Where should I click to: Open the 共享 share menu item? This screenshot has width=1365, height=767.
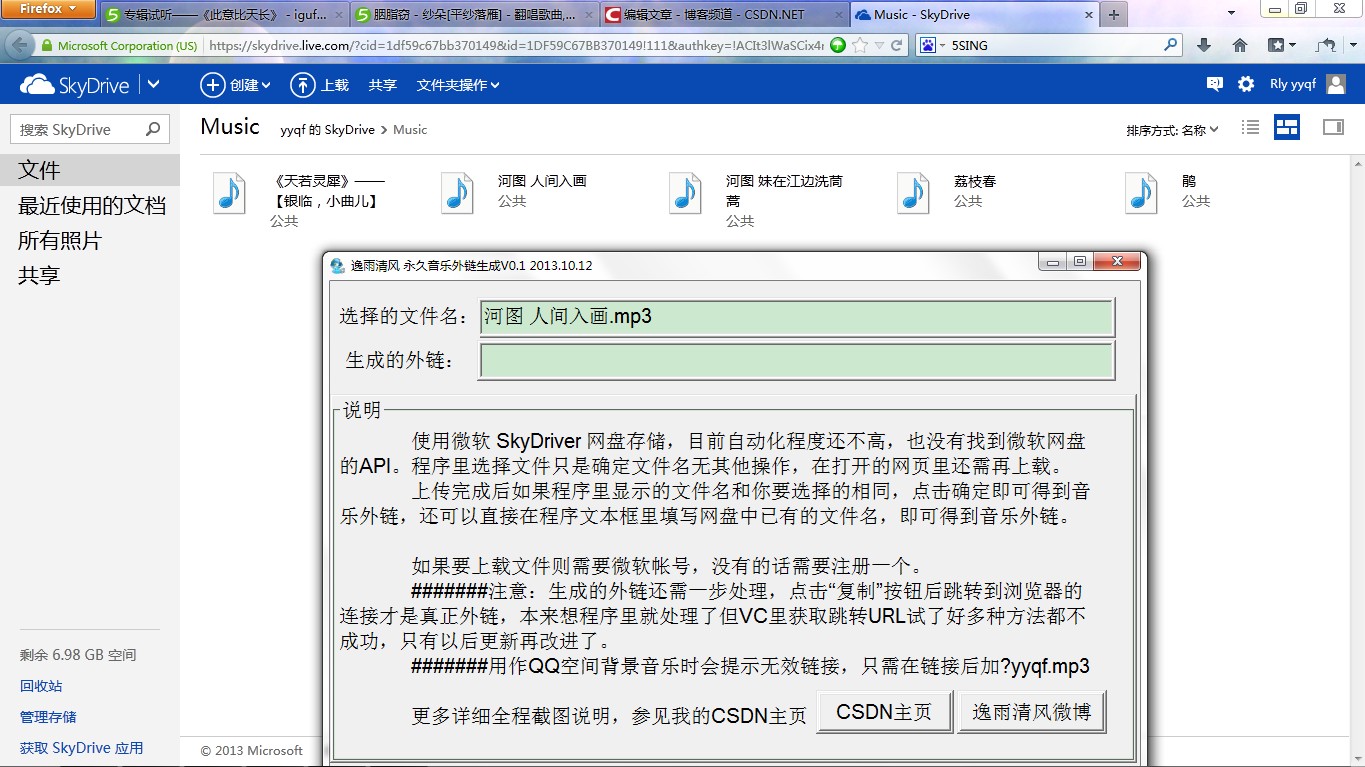(x=383, y=85)
